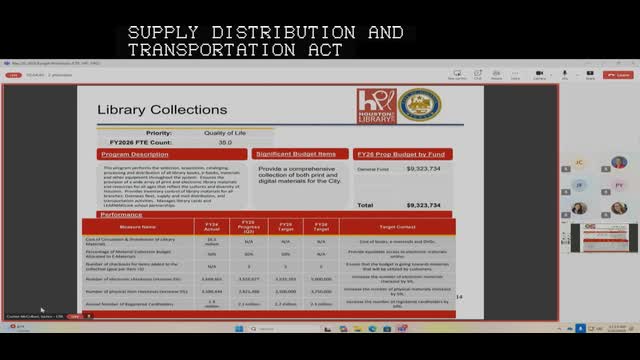Viewport: 640px width, 360px height.
Task: Open the Teams icon in taskbar
Action: (x=402, y=329)
